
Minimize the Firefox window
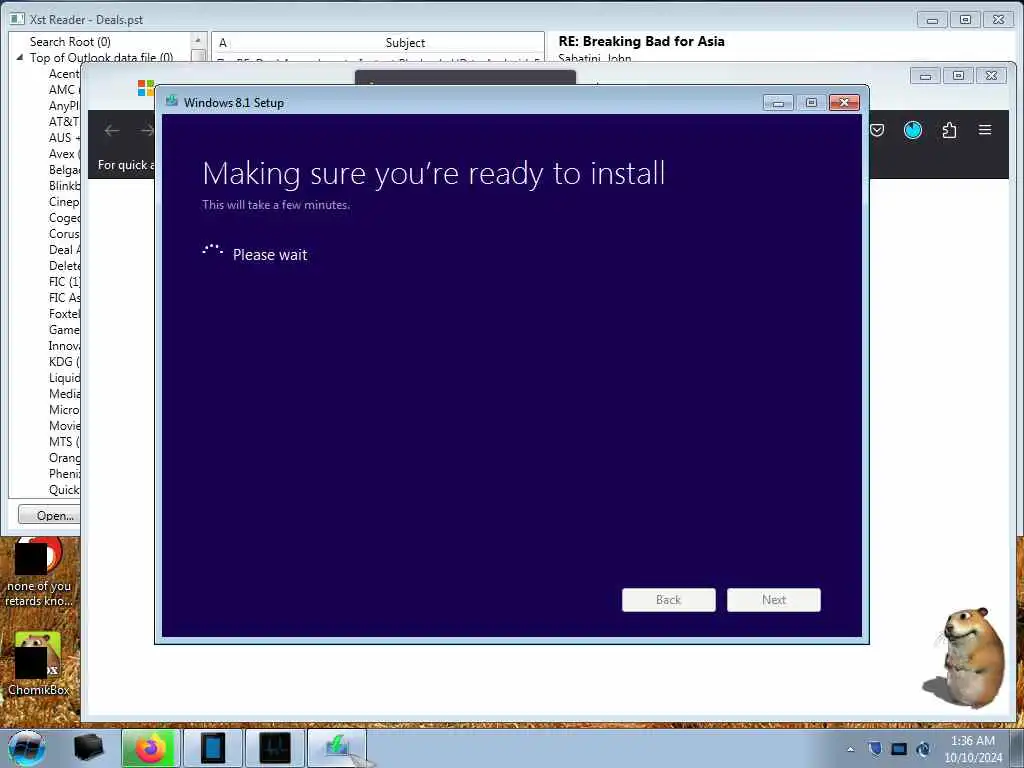coord(925,76)
